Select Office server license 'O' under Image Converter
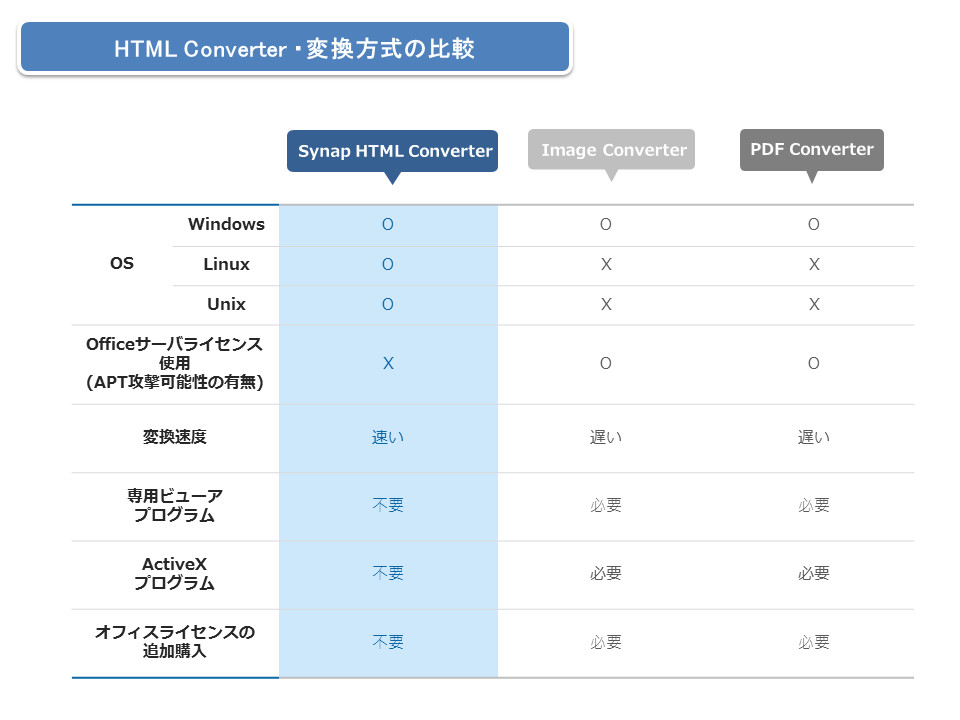The width and height of the screenshot is (960, 720). 606,363
